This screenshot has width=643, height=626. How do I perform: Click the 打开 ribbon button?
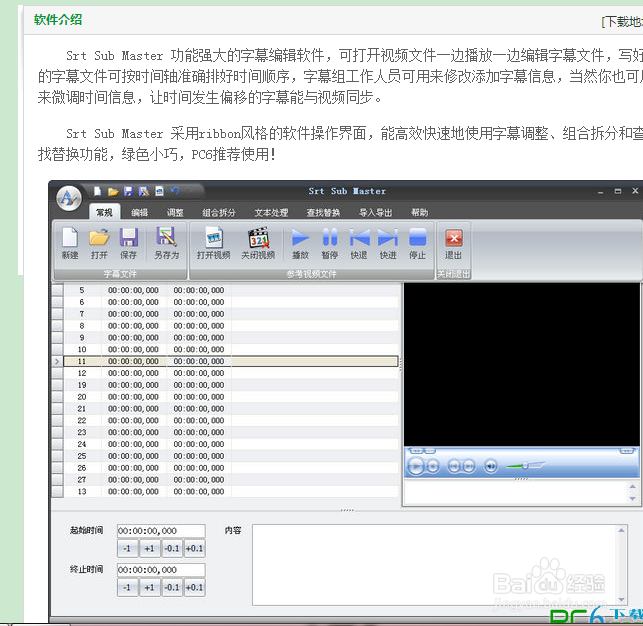click(x=99, y=243)
